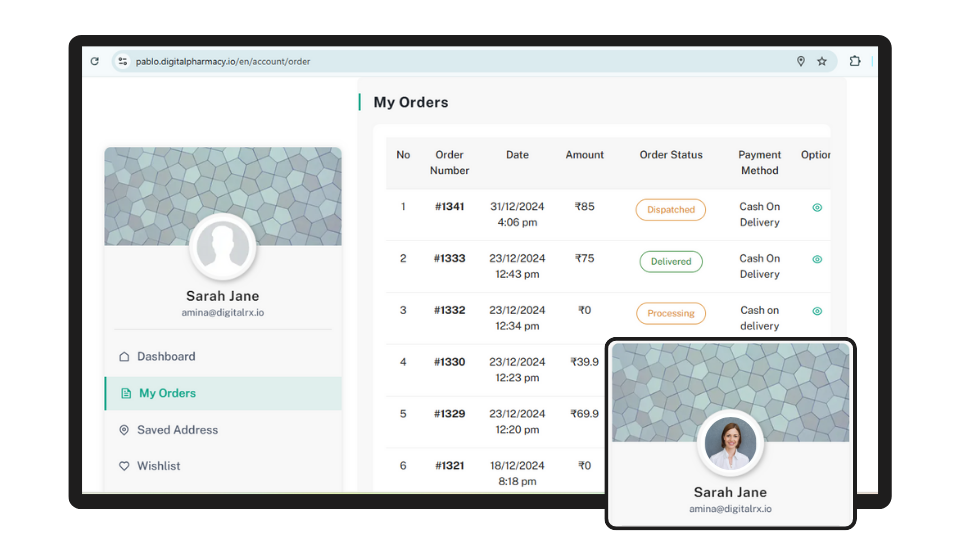The width and height of the screenshot is (960, 540).
Task: Select My Orders in the sidebar
Action: click(x=223, y=393)
